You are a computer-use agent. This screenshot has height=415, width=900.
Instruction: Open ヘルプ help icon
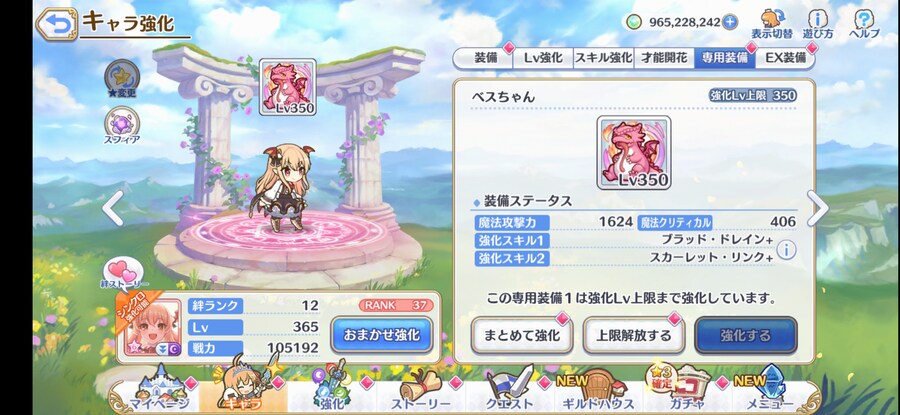tap(864, 24)
